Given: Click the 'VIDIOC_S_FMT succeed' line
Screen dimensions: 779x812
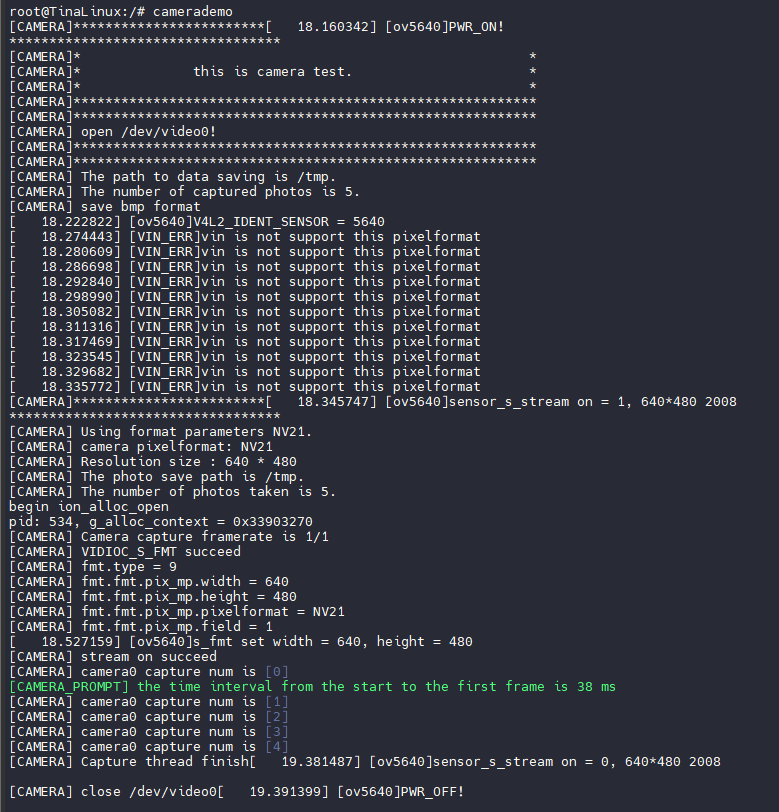Looking at the screenshot, I should pyautogui.click(x=124, y=551).
